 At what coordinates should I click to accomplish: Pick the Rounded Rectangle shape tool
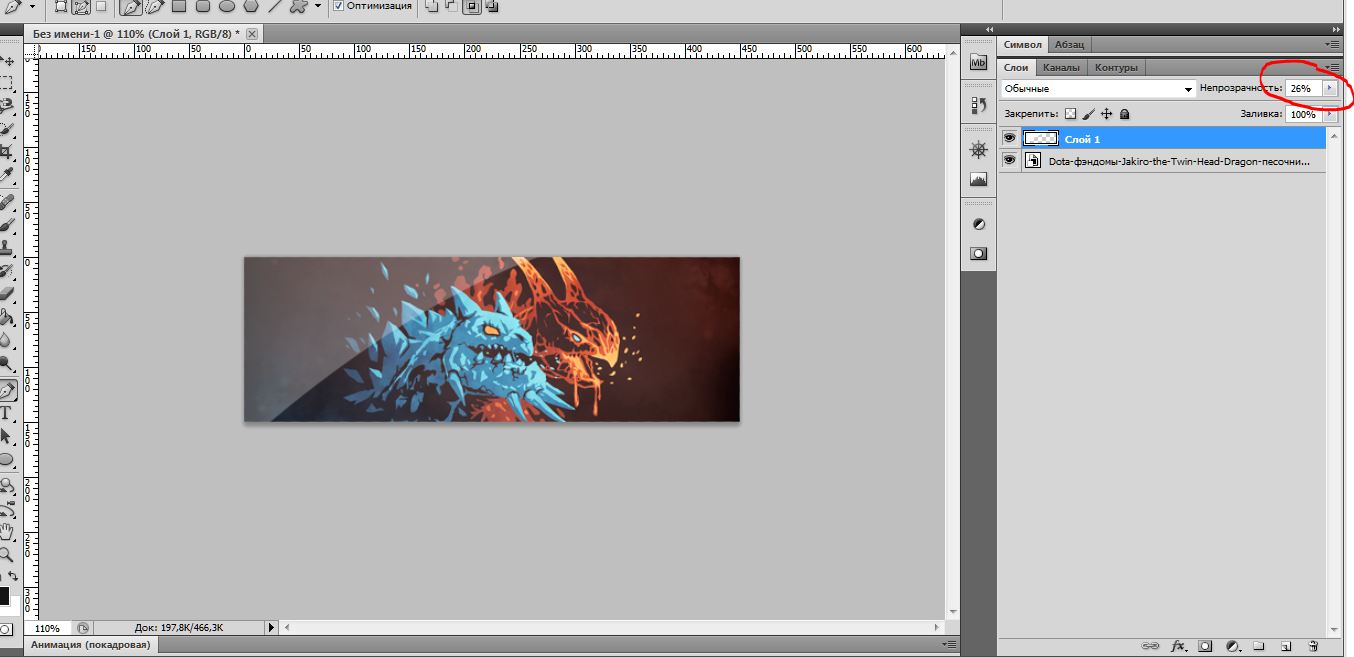click(x=203, y=6)
